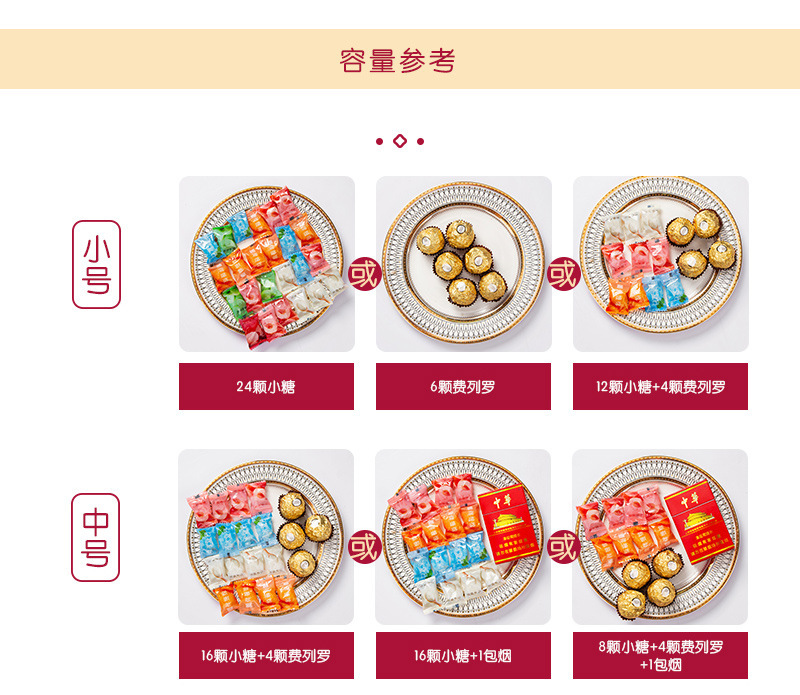
Task: Open the plate photo with candies and cigarette pack
Action: [463, 537]
